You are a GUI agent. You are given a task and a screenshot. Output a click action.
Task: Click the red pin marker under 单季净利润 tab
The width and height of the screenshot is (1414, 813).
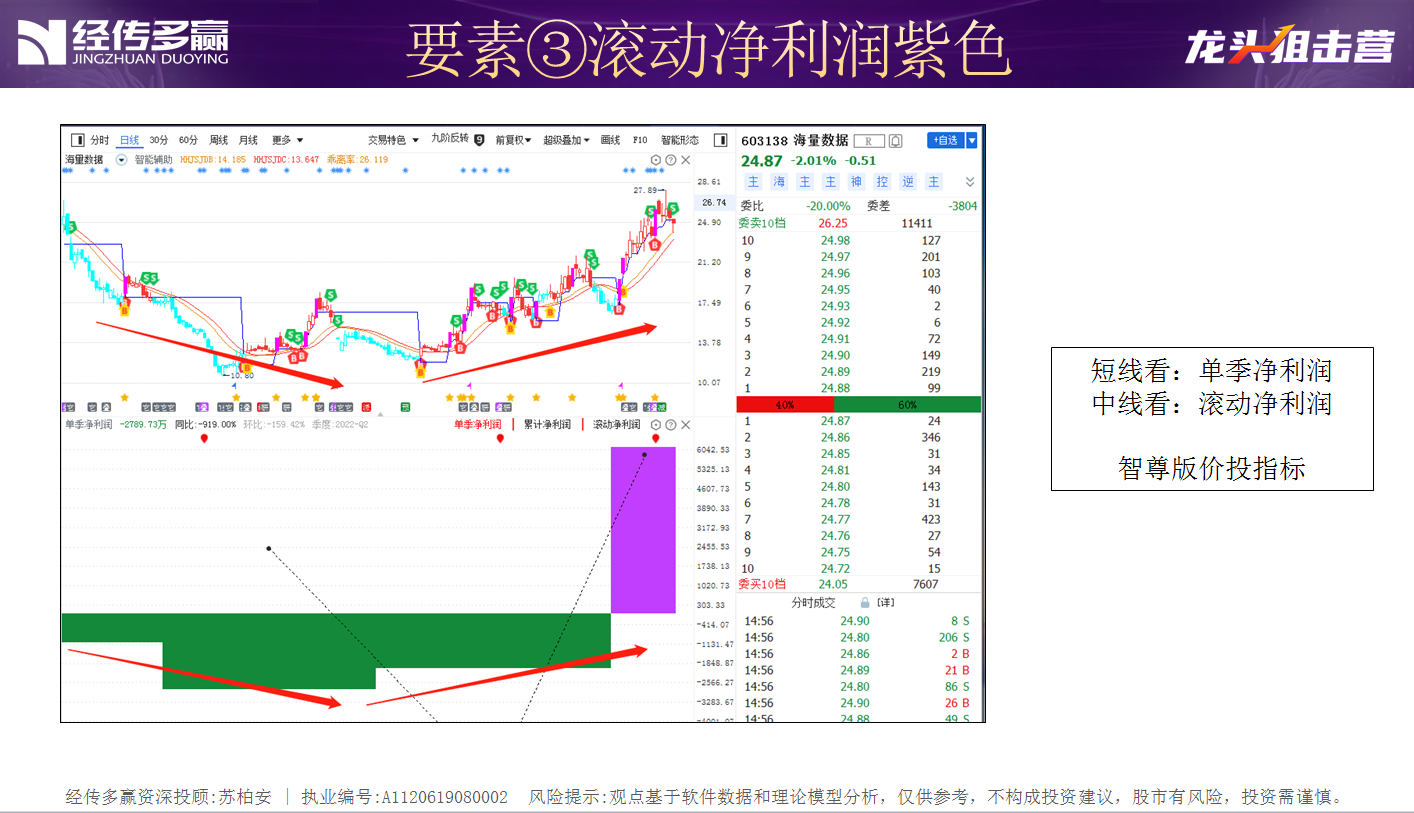[500, 438]
